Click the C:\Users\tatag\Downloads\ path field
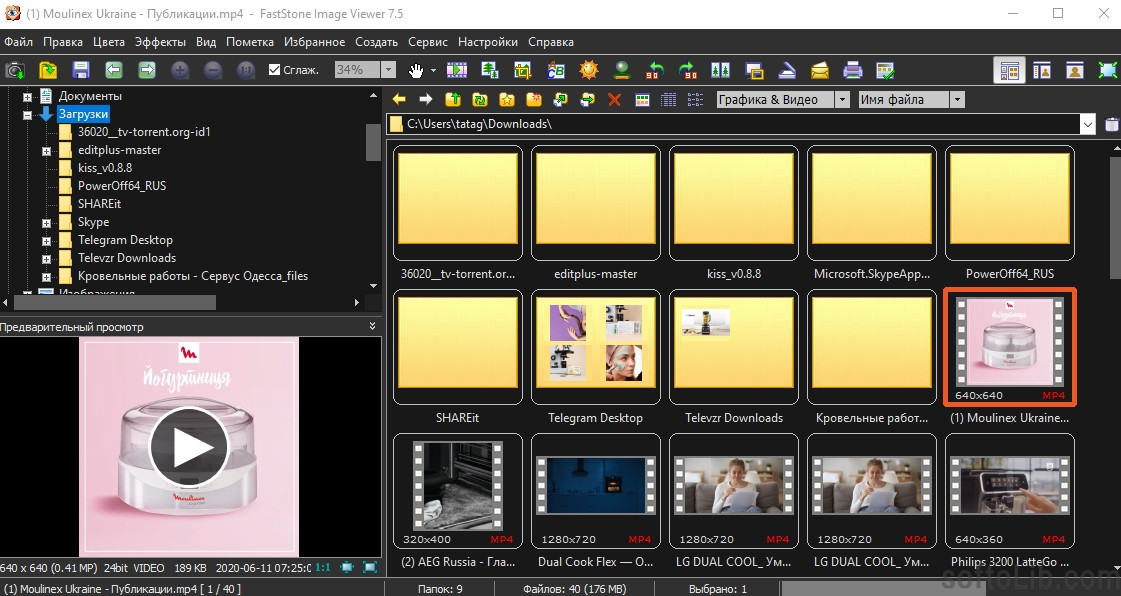 point(733,124)
